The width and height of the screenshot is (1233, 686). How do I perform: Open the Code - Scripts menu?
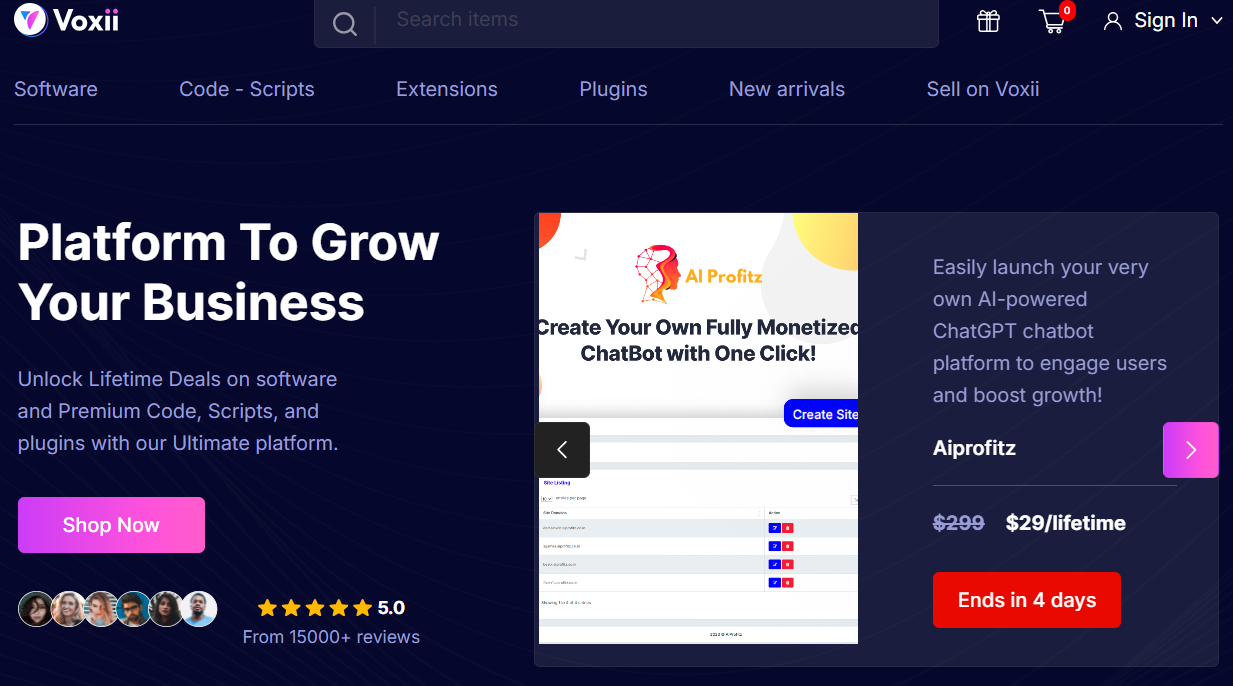click(247, 89)
